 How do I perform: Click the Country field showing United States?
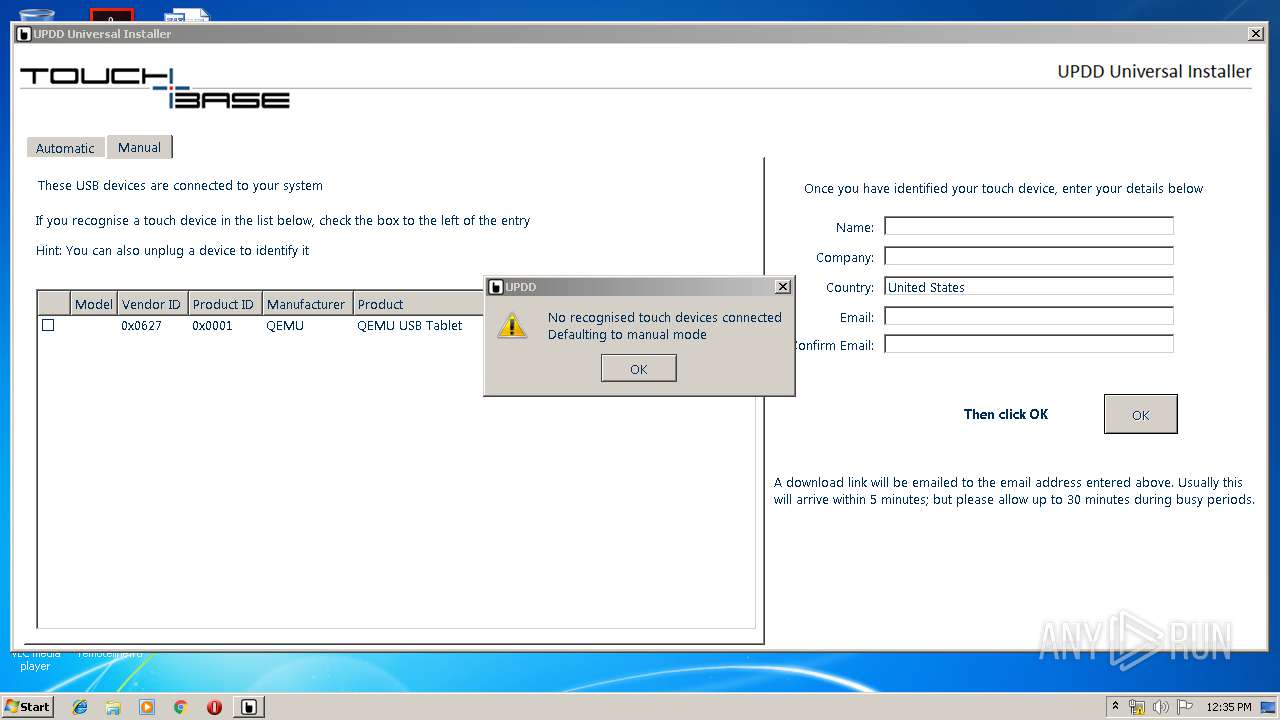(x=1028, y=286)
